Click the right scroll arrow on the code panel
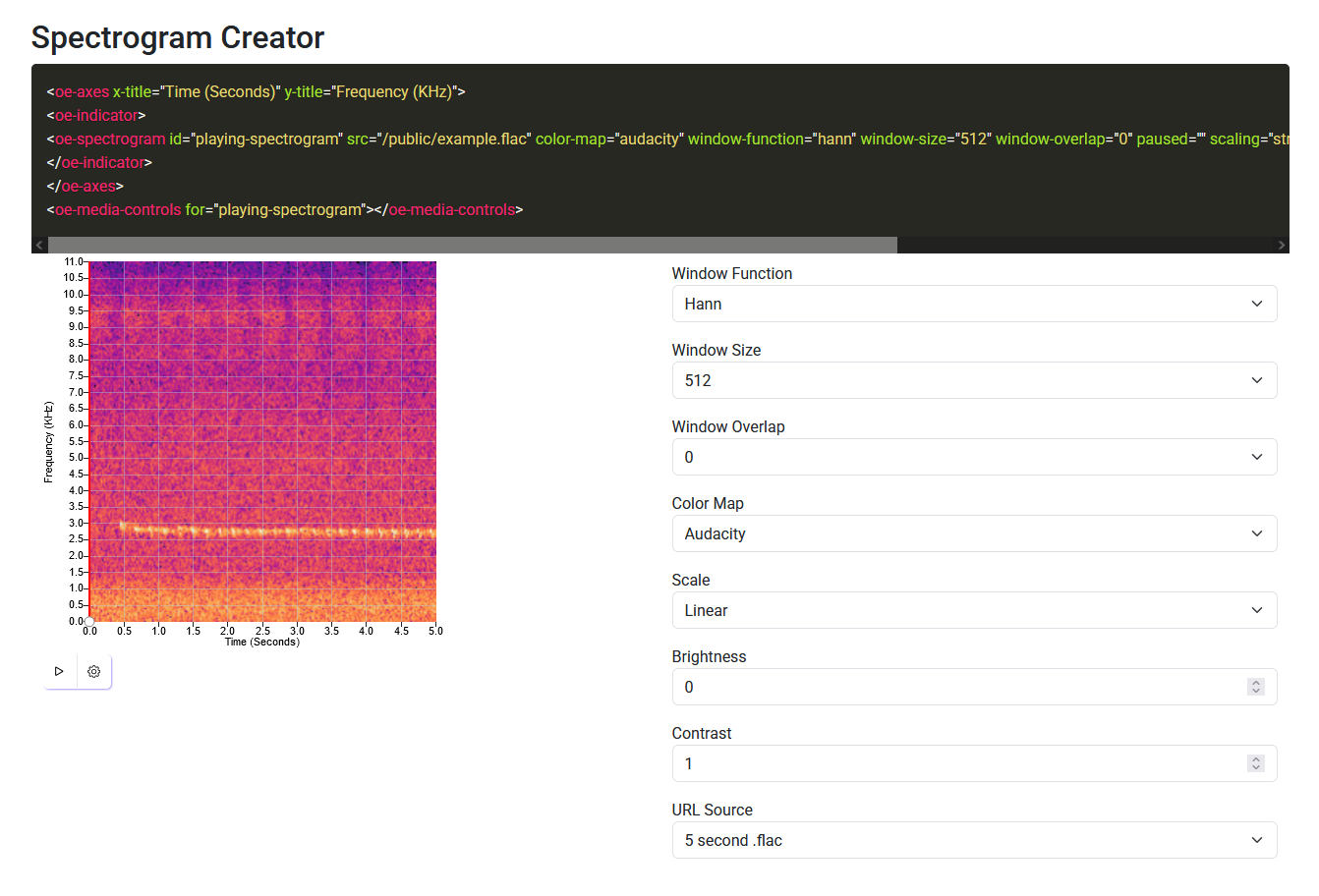 tap(1281, 244)
